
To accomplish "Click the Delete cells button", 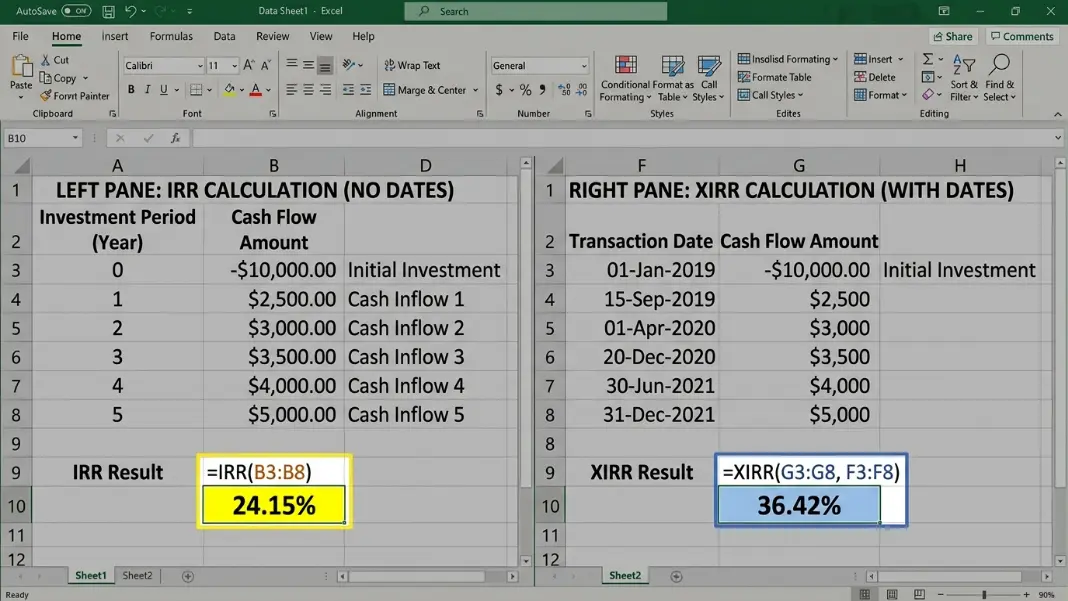I will tap(875, 78).
